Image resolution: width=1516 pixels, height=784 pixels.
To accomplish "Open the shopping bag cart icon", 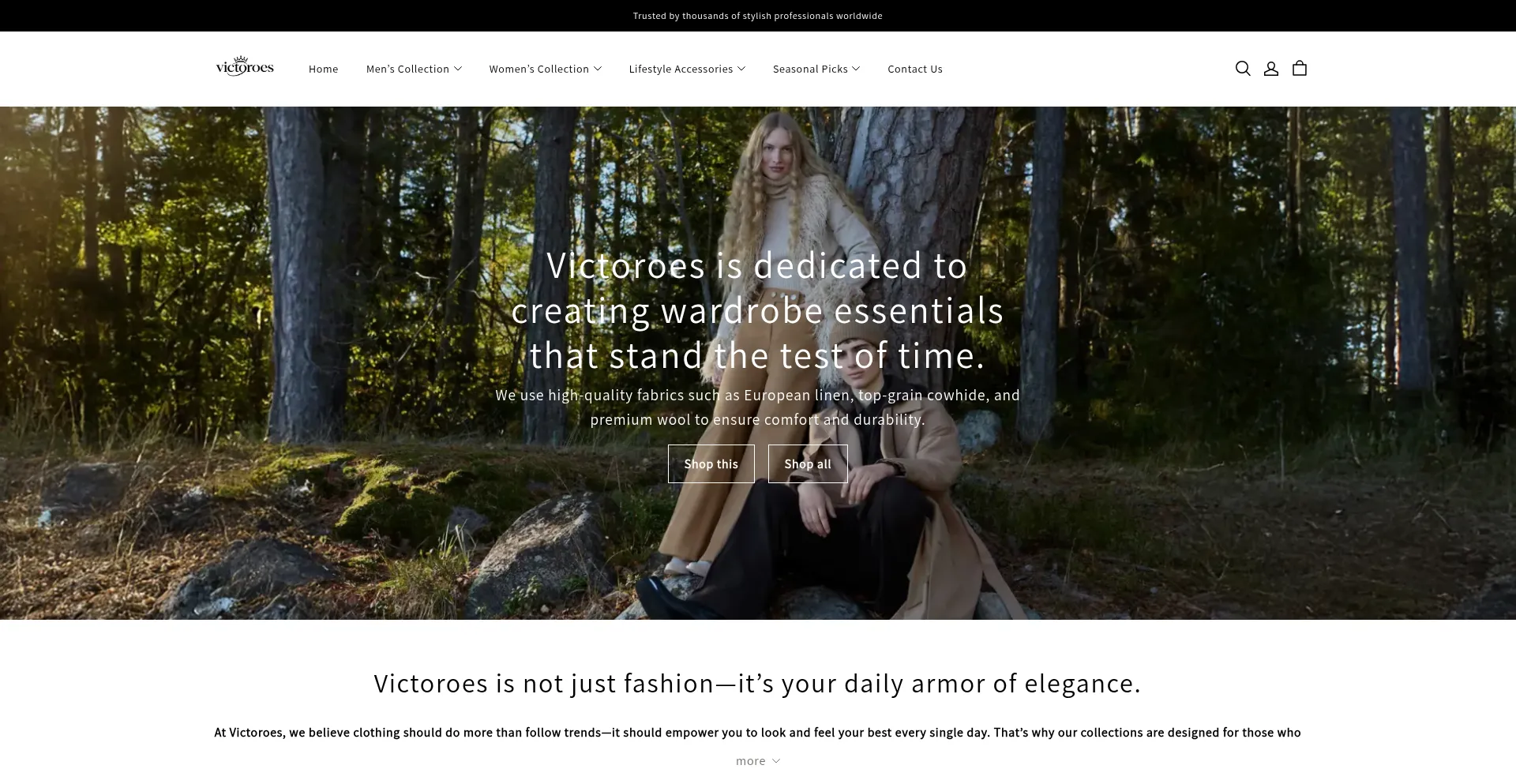I will 1300,69.
